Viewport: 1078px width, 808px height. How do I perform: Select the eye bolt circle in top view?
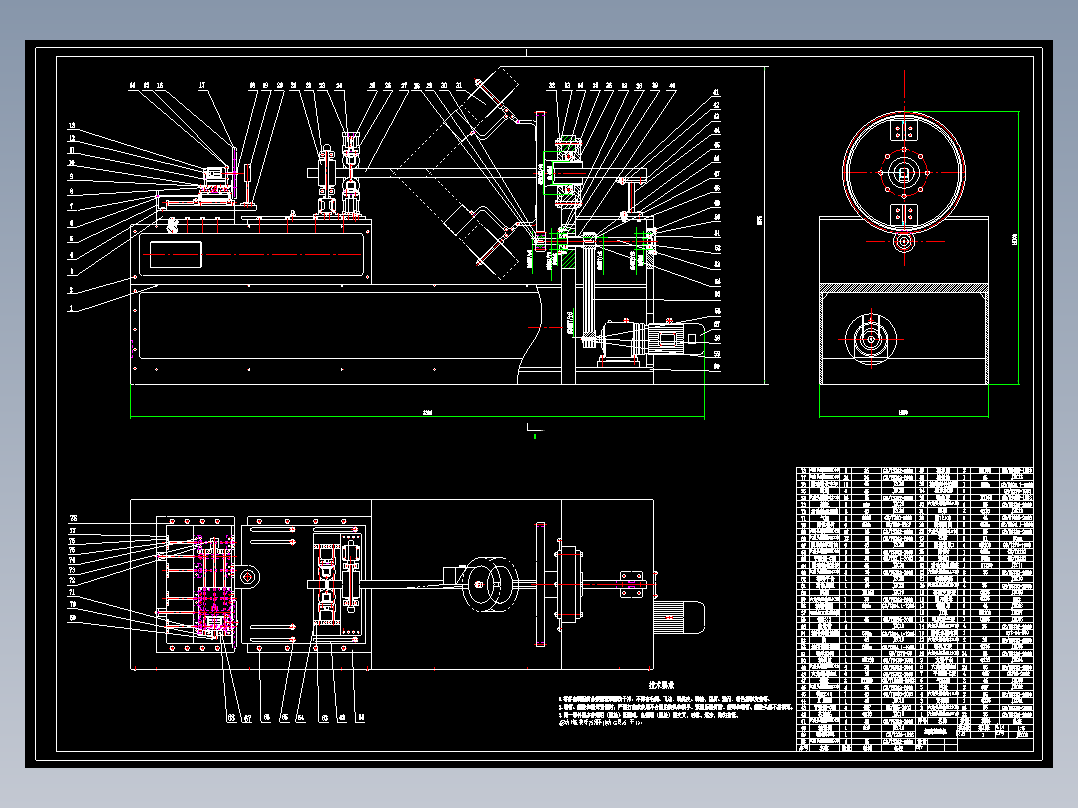point(248,577)
